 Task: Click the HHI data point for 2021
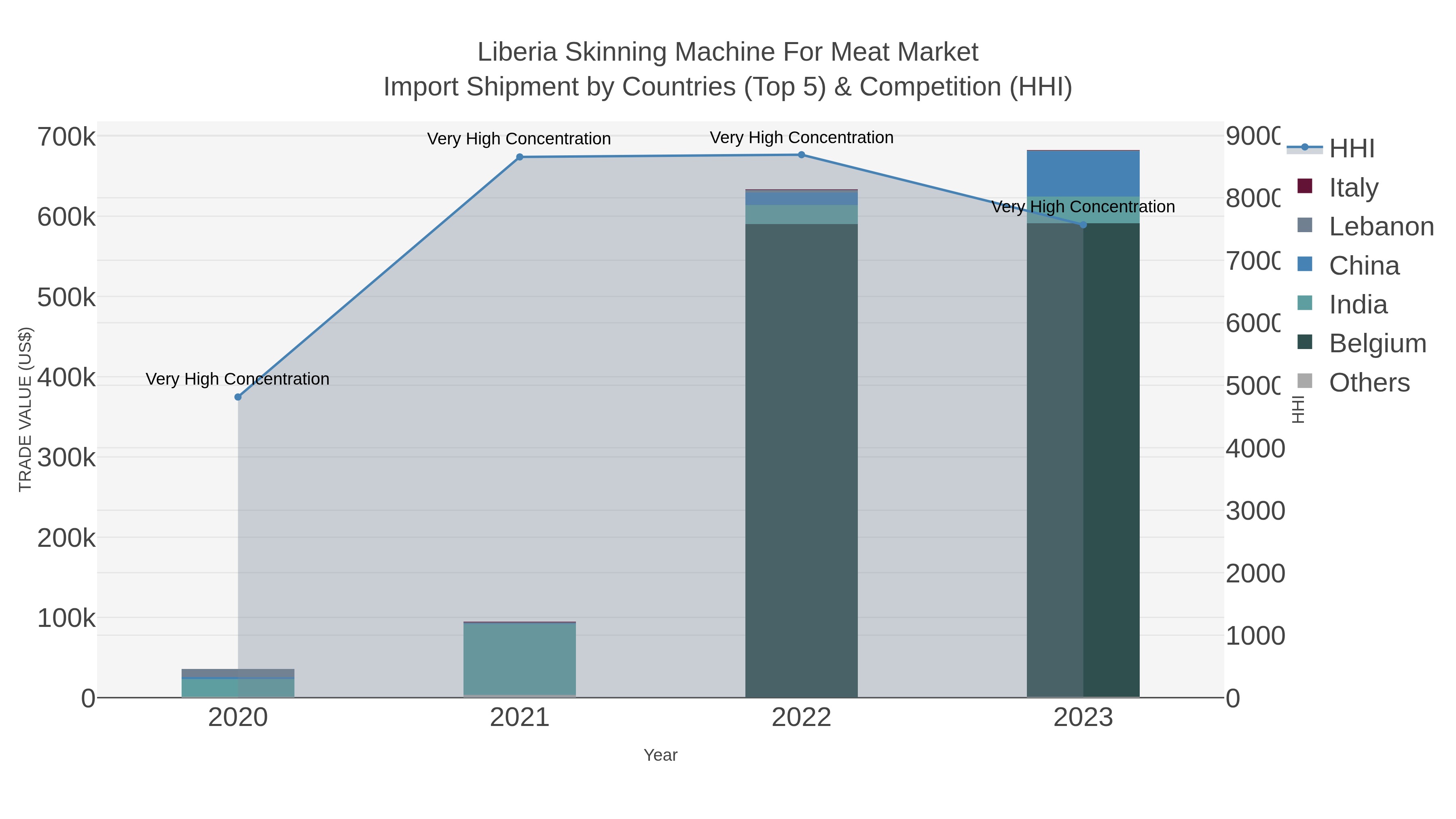pyautogui.click(x=519, y=157)
